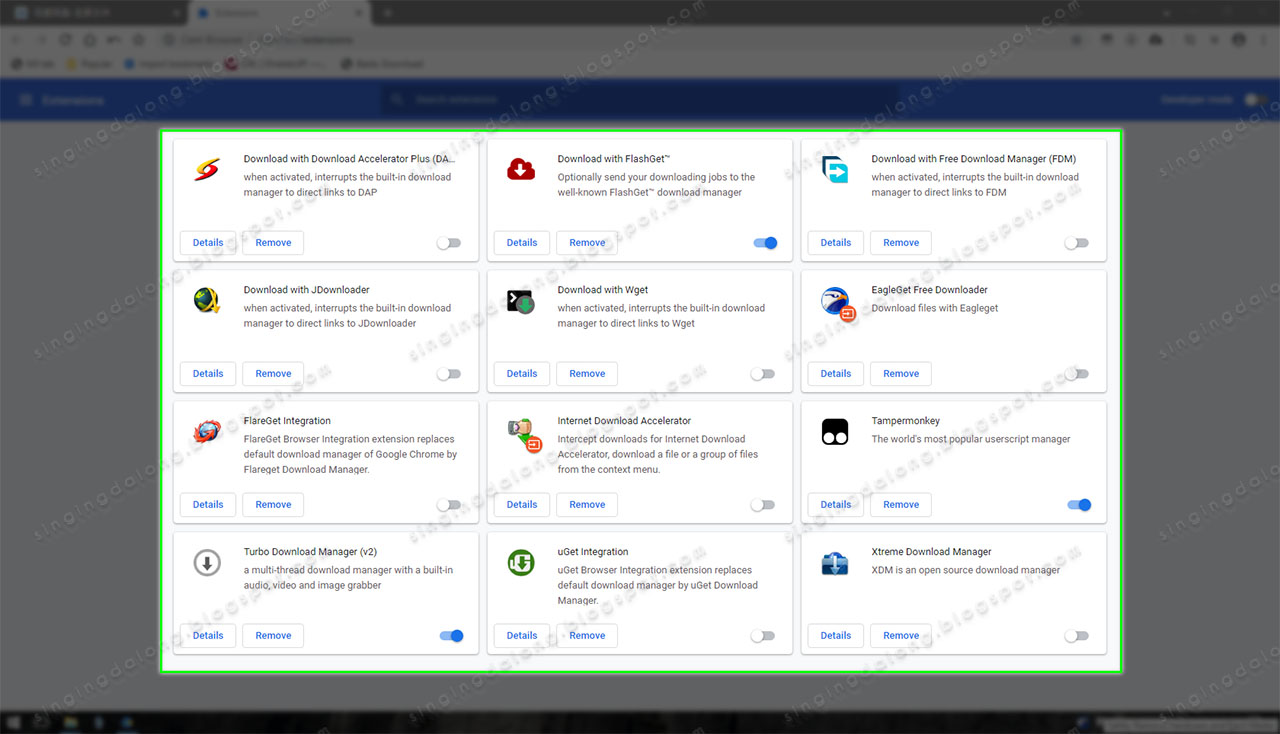Open Details for Turbo Download Manager
The height and width of the screenshot is (734, 1280).
[x=208, y=636]
